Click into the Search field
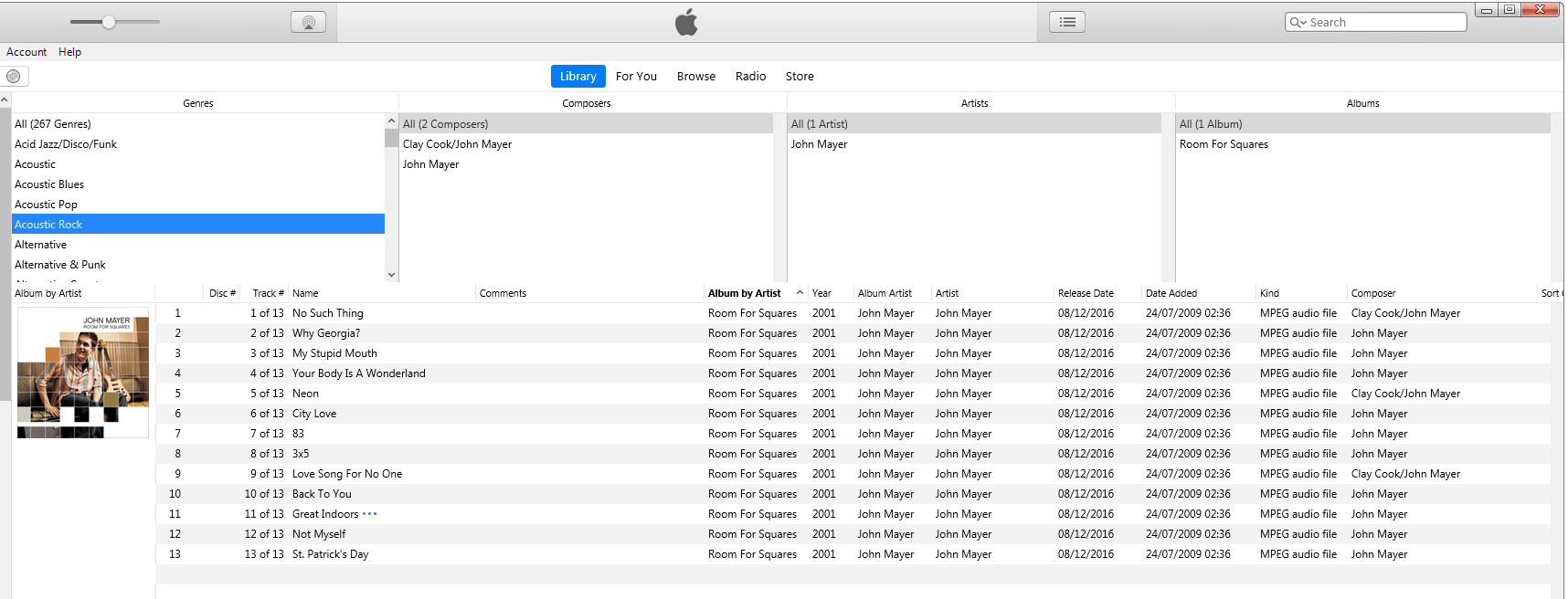Image resolution: width=1568 pixels, height=599 pixels. tap(1375, 22)
